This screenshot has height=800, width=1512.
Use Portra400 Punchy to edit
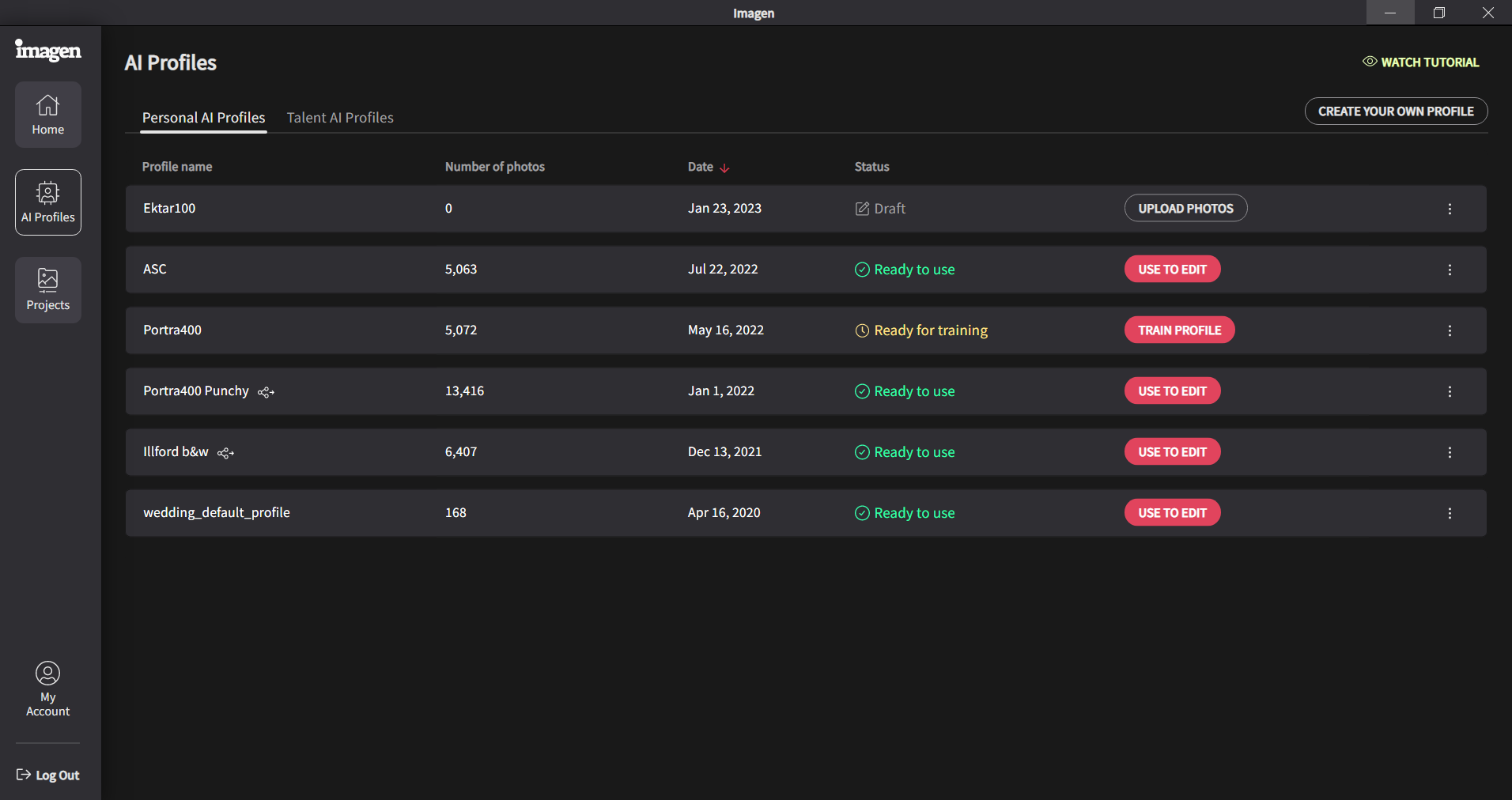pos(1172,391)
